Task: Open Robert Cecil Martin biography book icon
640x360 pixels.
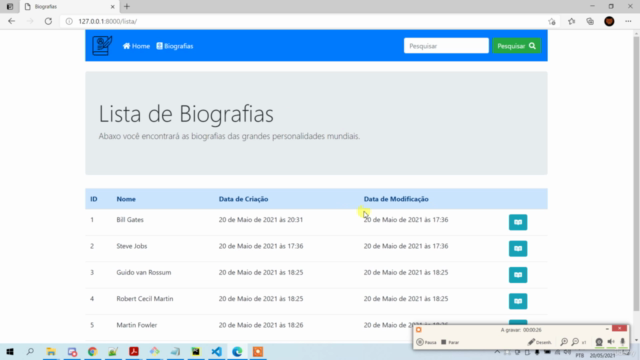Action: pos(518,301)
